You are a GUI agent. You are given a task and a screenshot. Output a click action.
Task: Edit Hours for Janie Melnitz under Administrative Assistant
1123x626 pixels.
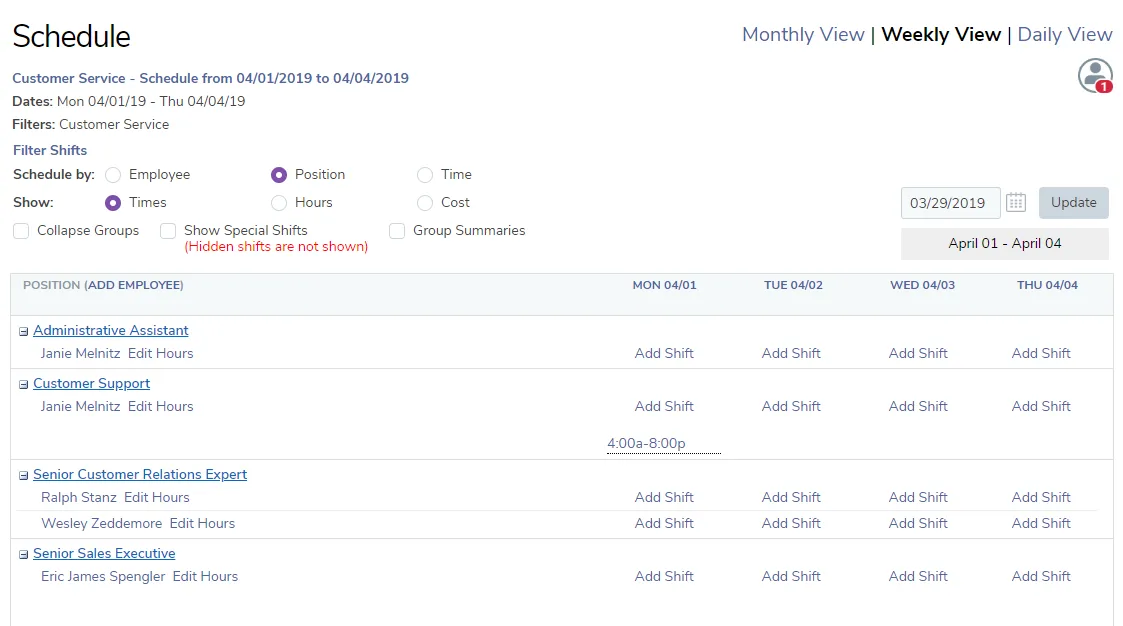point(160,353)
